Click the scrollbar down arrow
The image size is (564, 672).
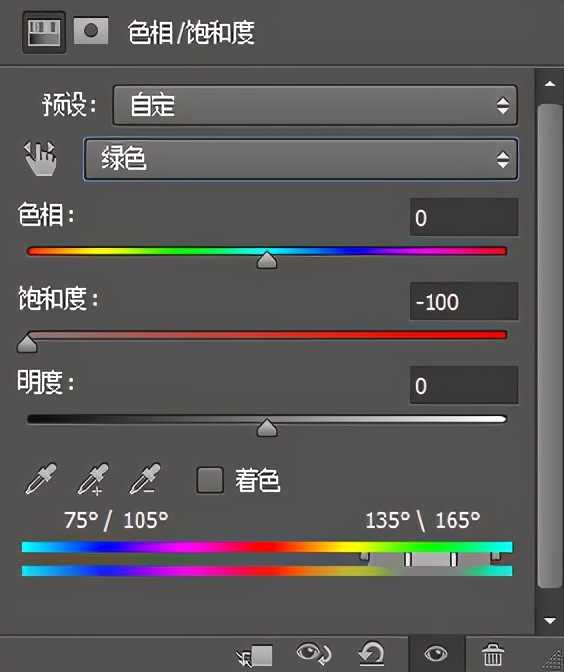pos(550,620)
